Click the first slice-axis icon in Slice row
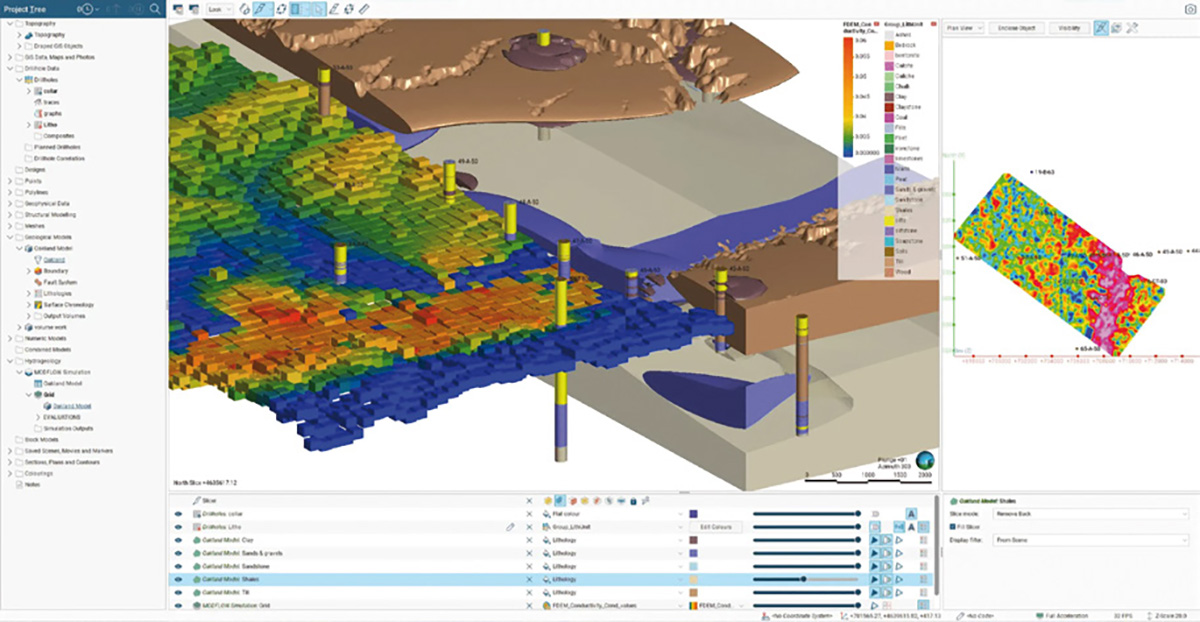Viewport: 1200px width, 622px height. point(547,500)
